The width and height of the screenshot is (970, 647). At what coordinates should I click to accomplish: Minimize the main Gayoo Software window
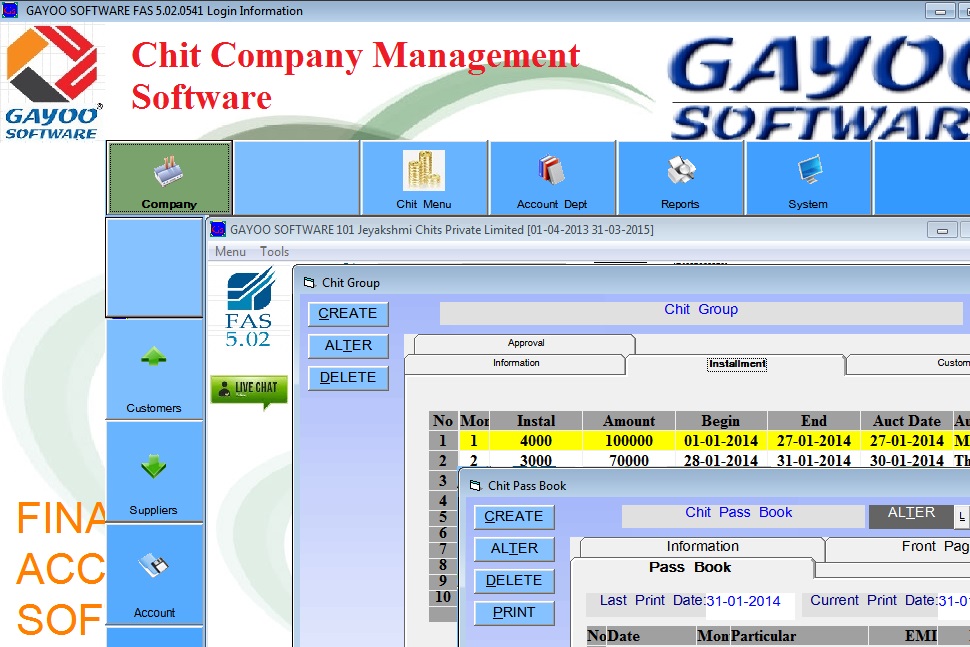pyautogui.click(x=940, y=11)
